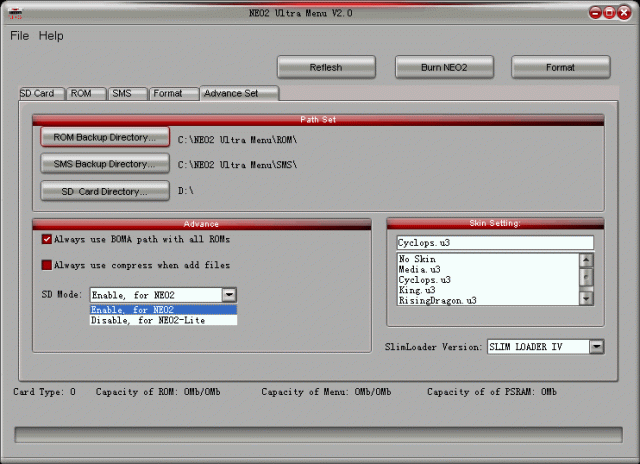Viewport: 640px width, 464px height.
Task: Switch to the Format tab
Action: tap(174, 93)
